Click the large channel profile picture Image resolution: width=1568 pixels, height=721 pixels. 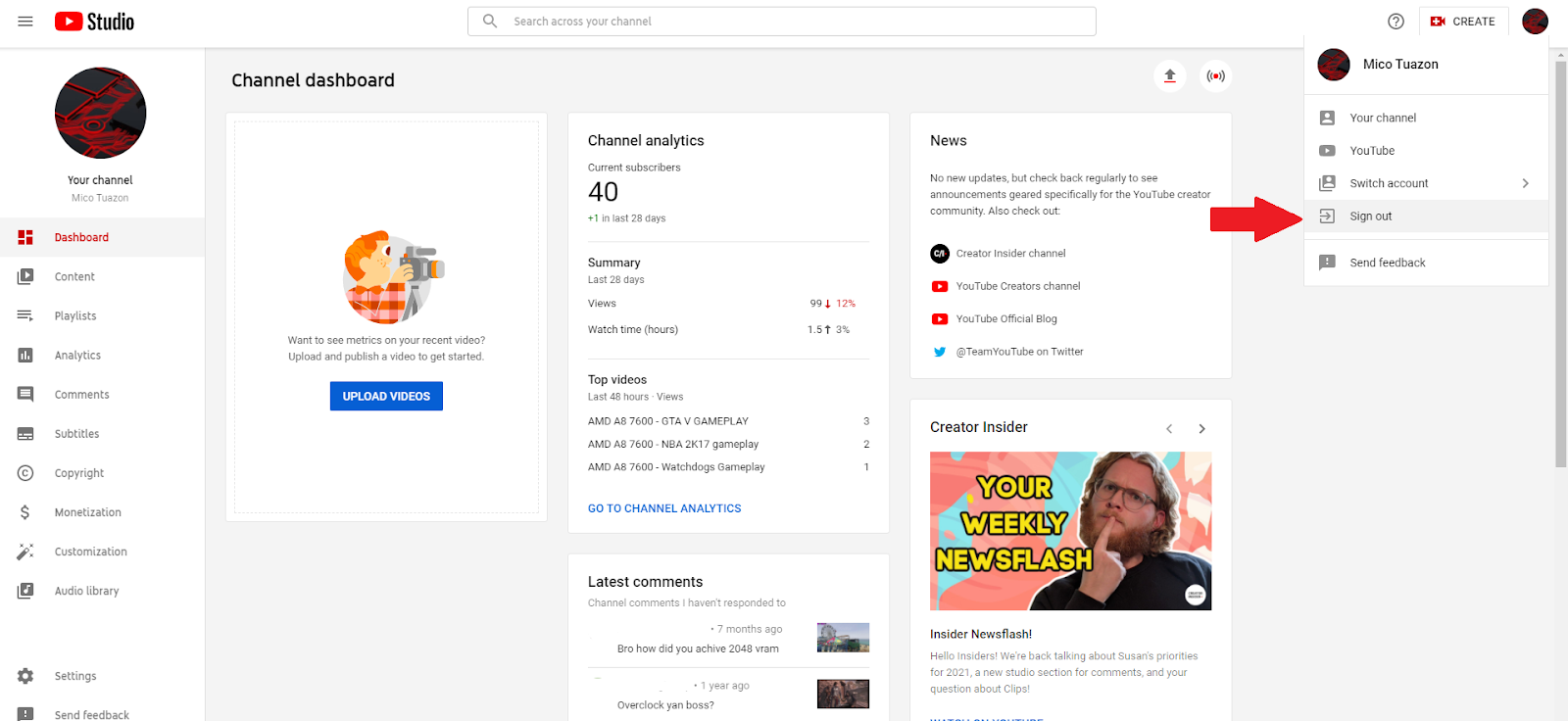click(x=100, y=113)
